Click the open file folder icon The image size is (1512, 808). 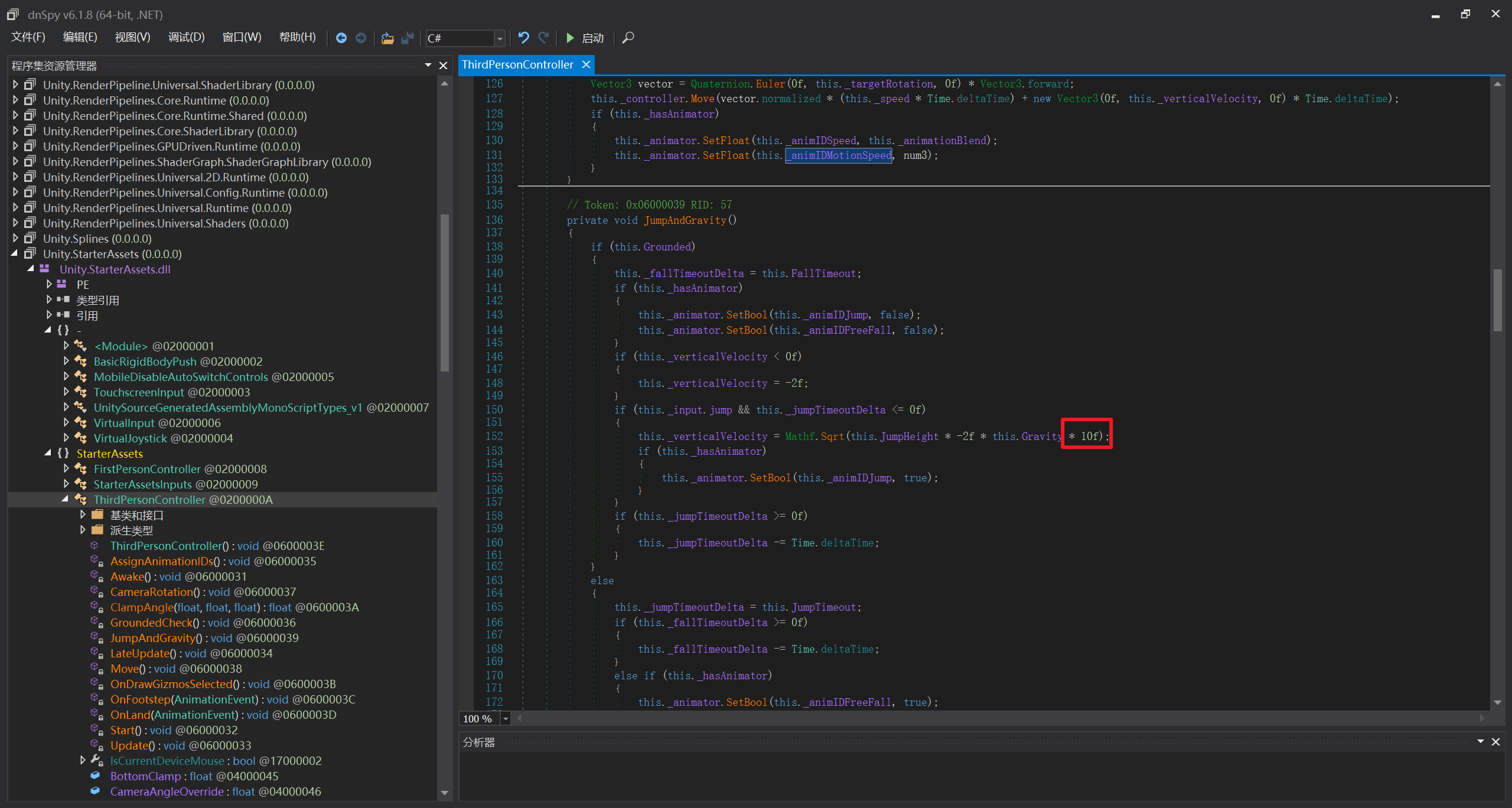point(387,38)
